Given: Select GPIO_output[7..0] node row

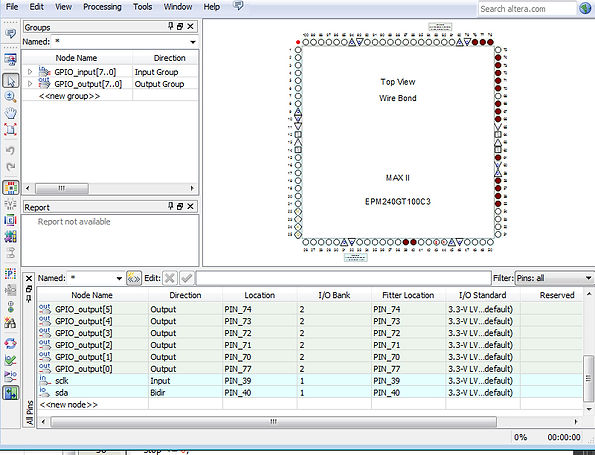Looking at the screenshot, I should pos(110,84).
